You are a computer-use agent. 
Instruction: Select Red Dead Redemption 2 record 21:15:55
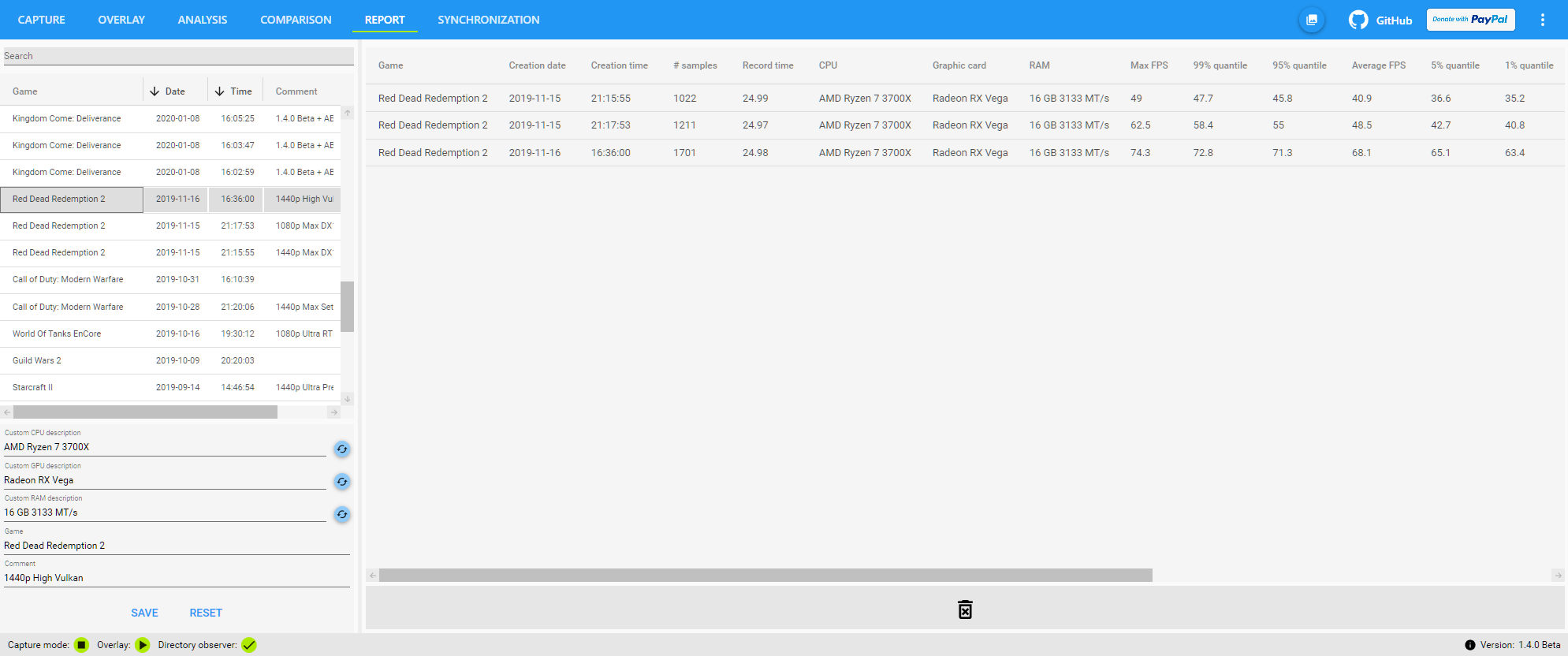[170, 252]
